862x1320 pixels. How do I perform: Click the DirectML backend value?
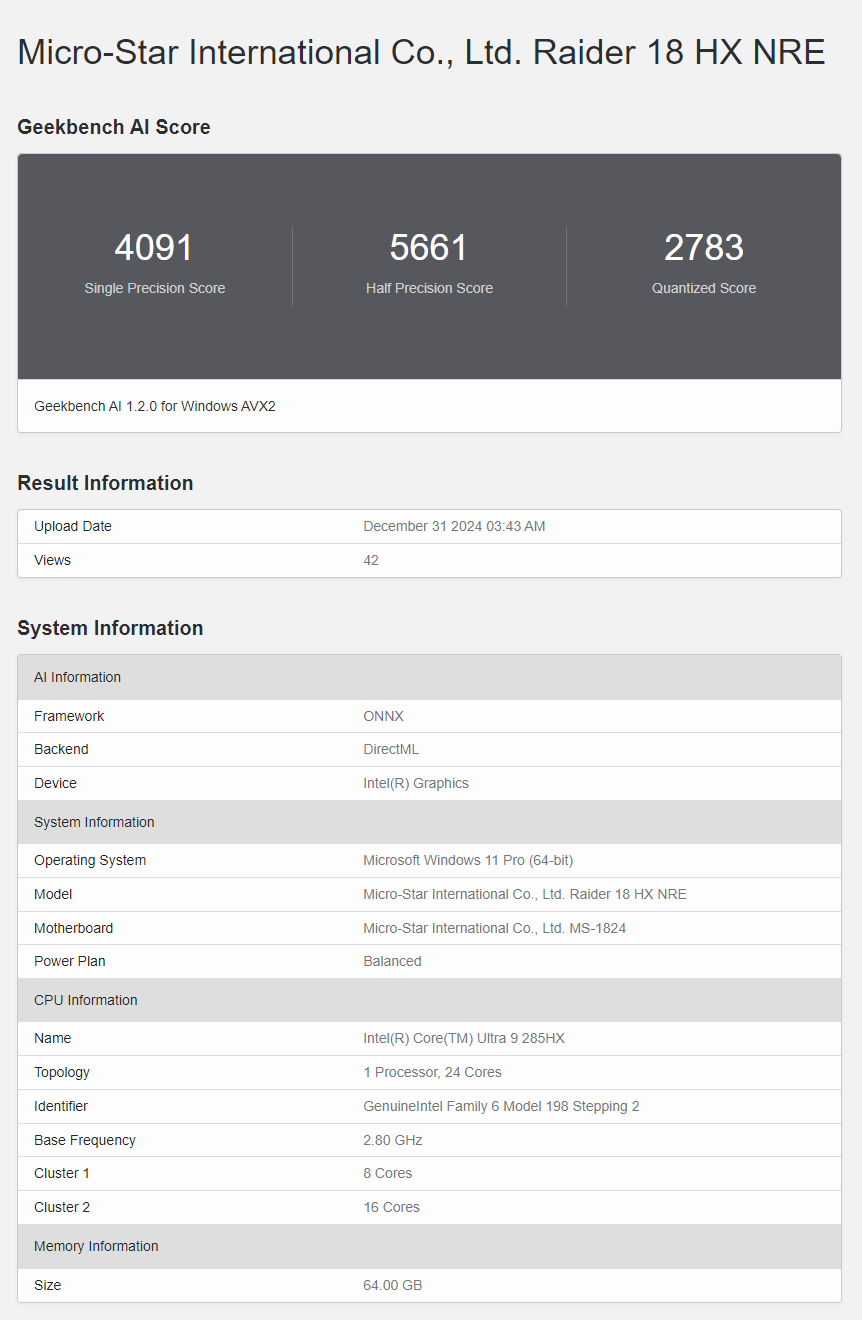[x=392, y=749]
